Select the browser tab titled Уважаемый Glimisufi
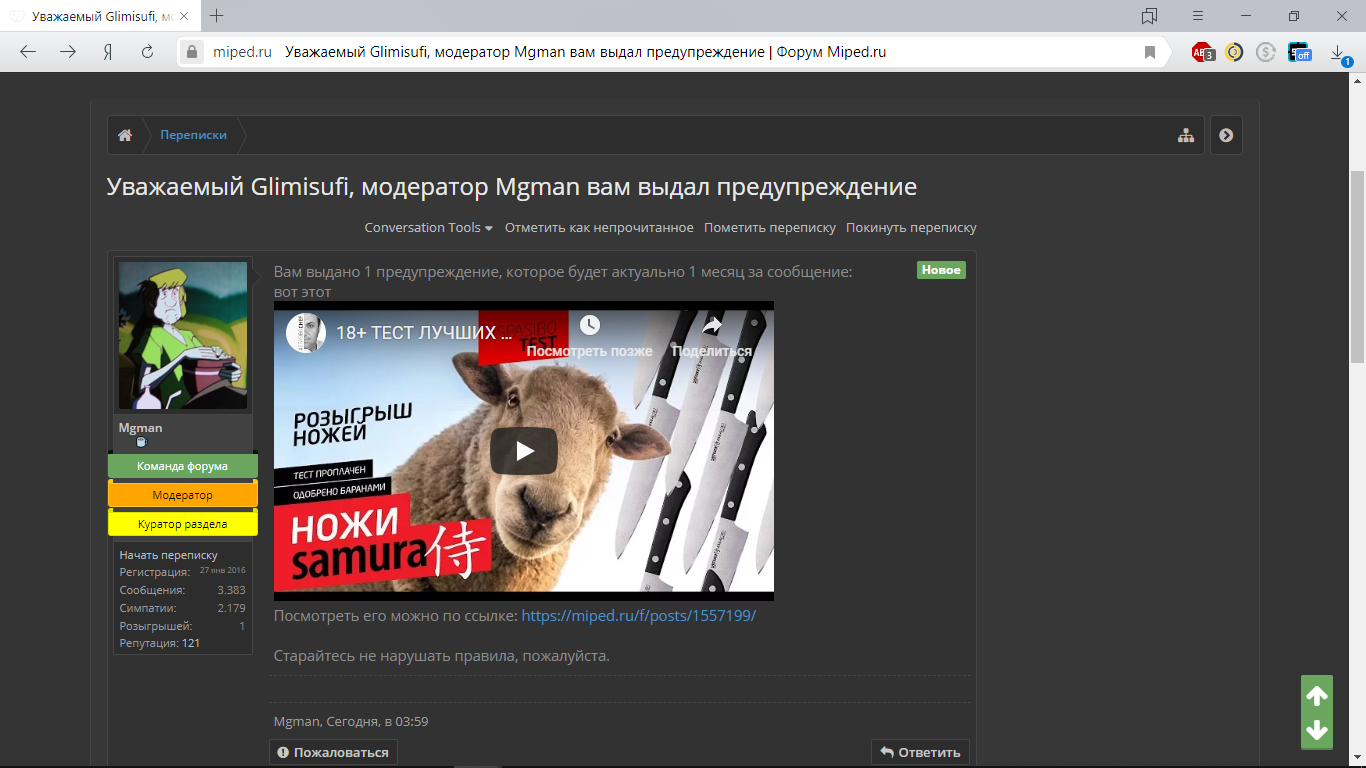Viewport: 1366px width, 768px height. [102, 16]
